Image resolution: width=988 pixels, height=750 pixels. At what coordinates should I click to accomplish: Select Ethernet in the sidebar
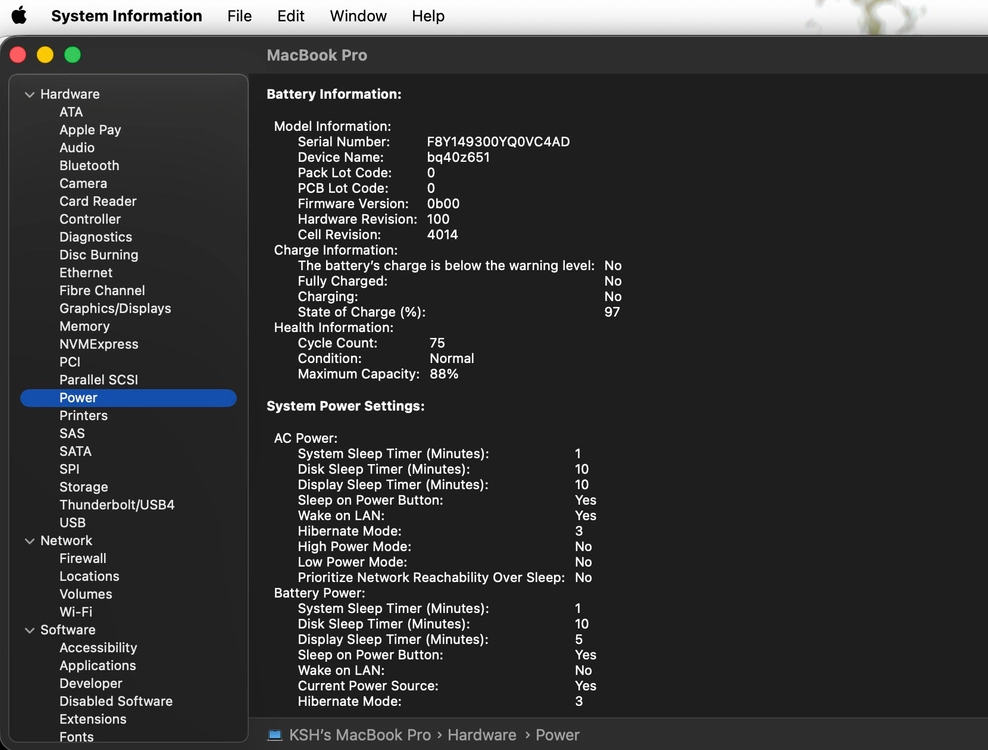tap(86, 273)
